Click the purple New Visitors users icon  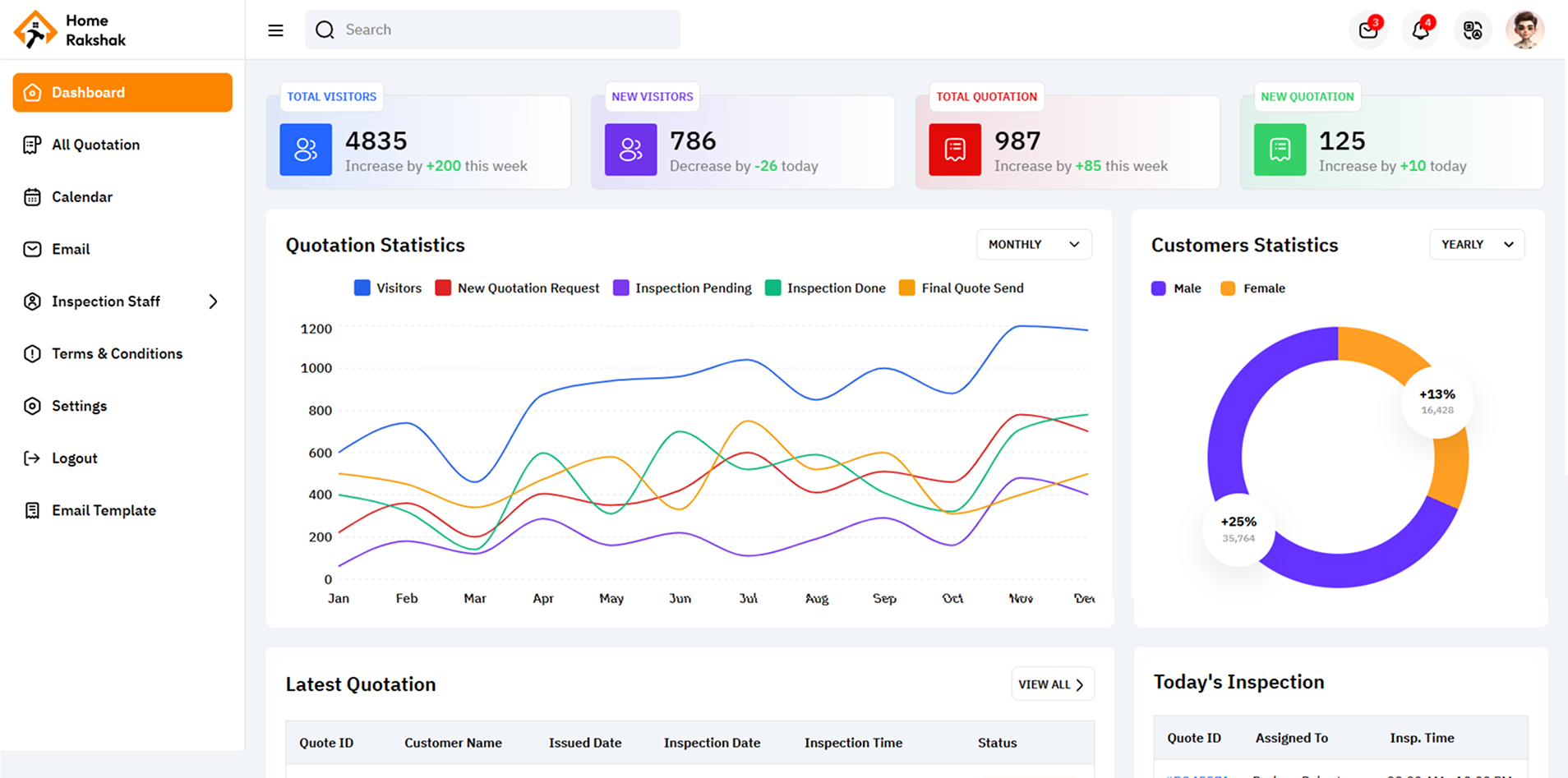coord(631,150)
